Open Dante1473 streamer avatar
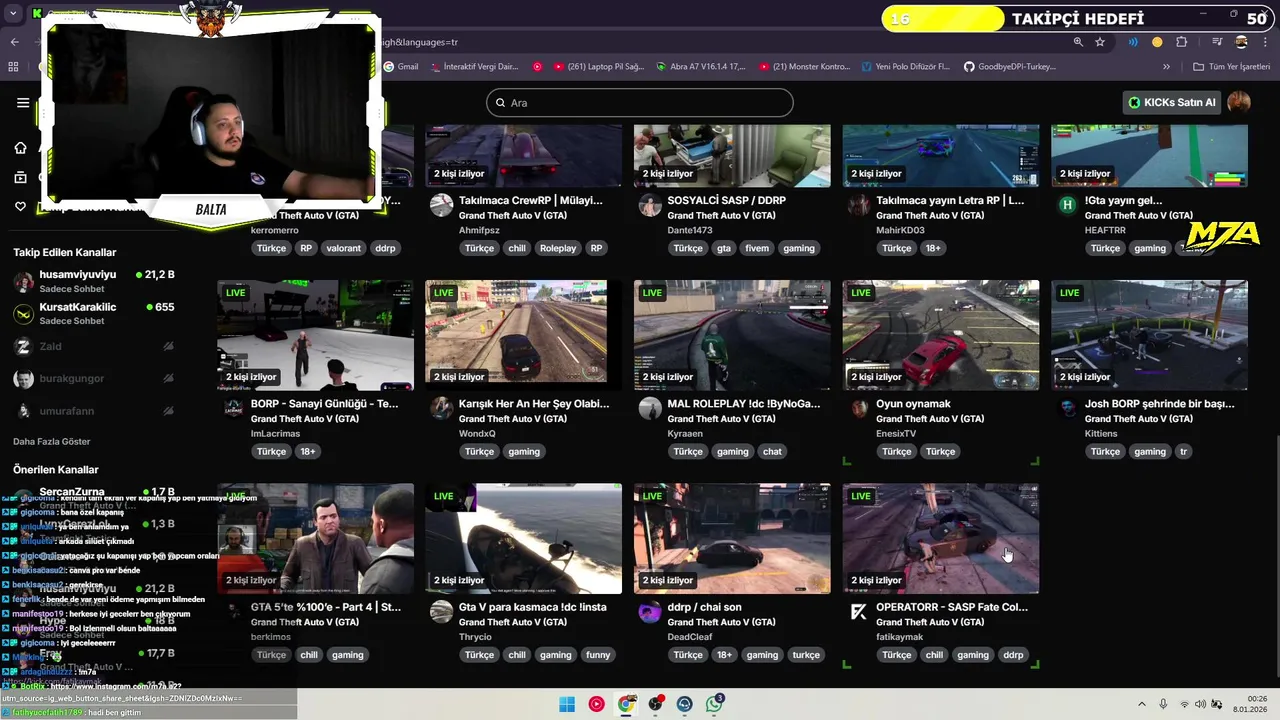The width and height of the screenshot is (1280, 720). tap(650, 206)
